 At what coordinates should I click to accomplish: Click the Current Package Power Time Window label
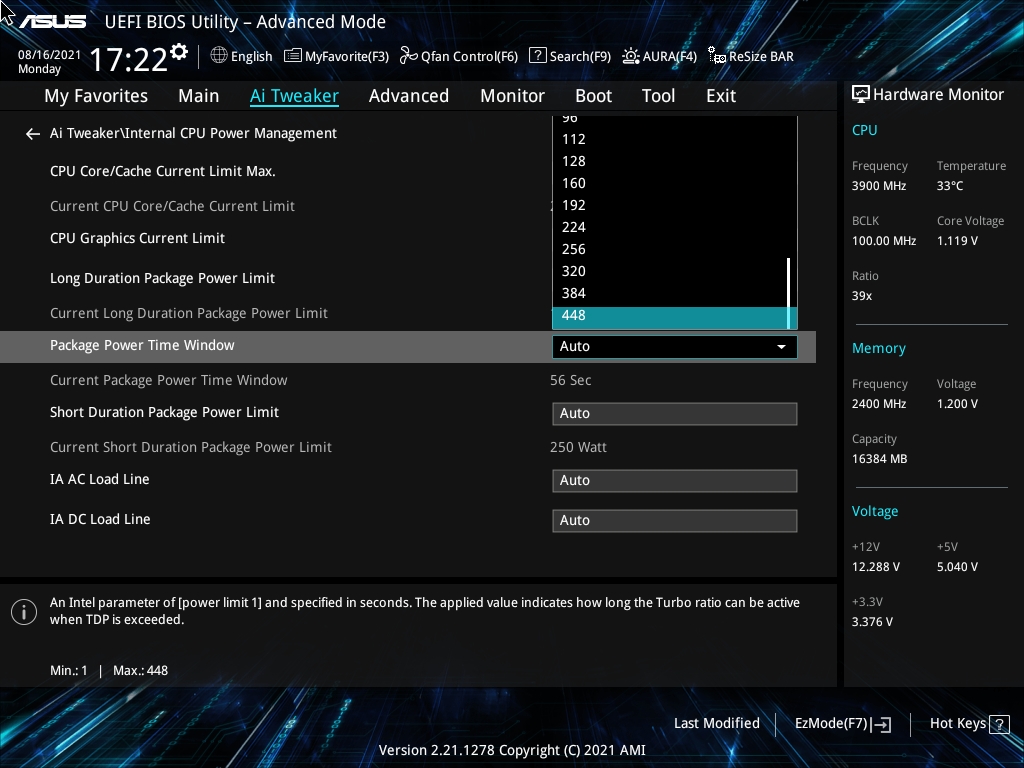(168, 380)
